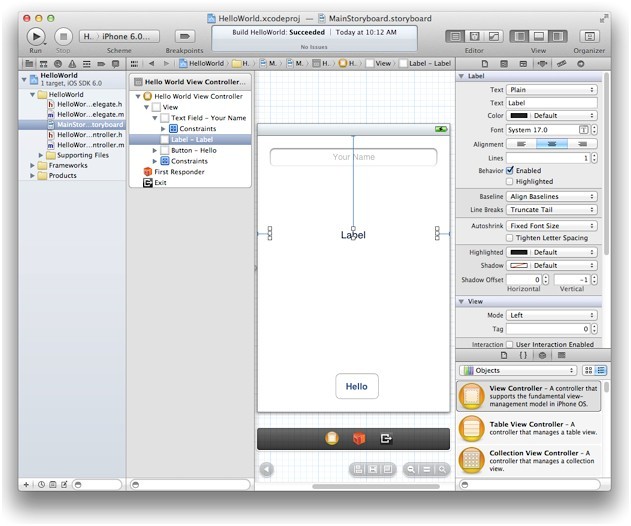This screenshot has height=526, width=631.
Task: Click the Exit icon in scene dock
Action: pyautogui.click(x=386, y=438)
